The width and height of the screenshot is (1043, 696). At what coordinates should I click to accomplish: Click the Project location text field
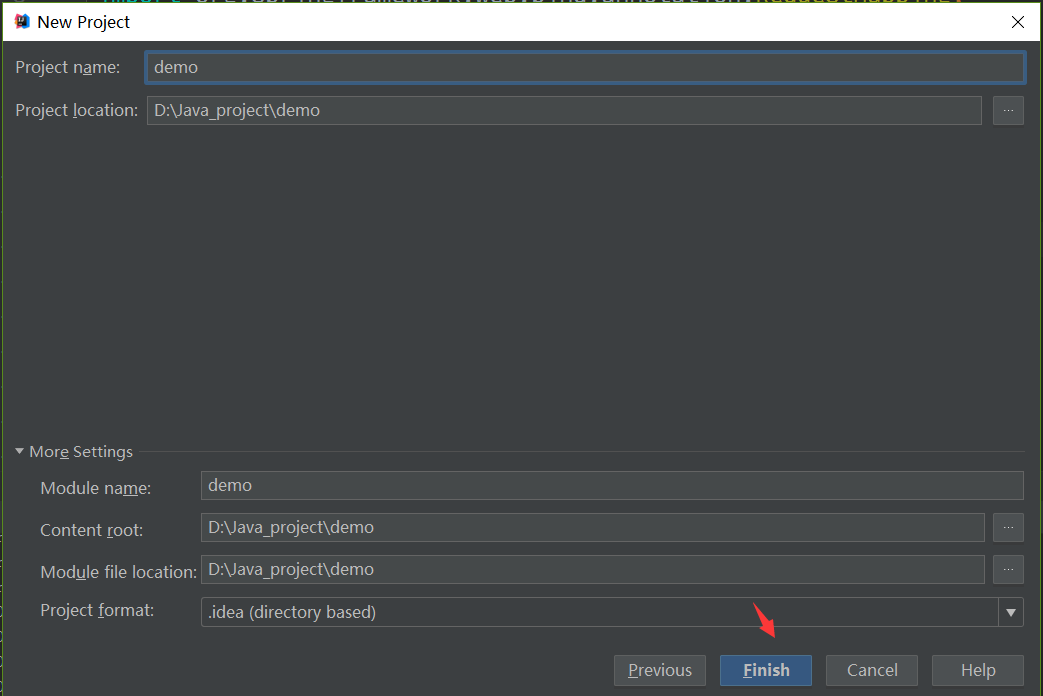click(x=564, y=110)
